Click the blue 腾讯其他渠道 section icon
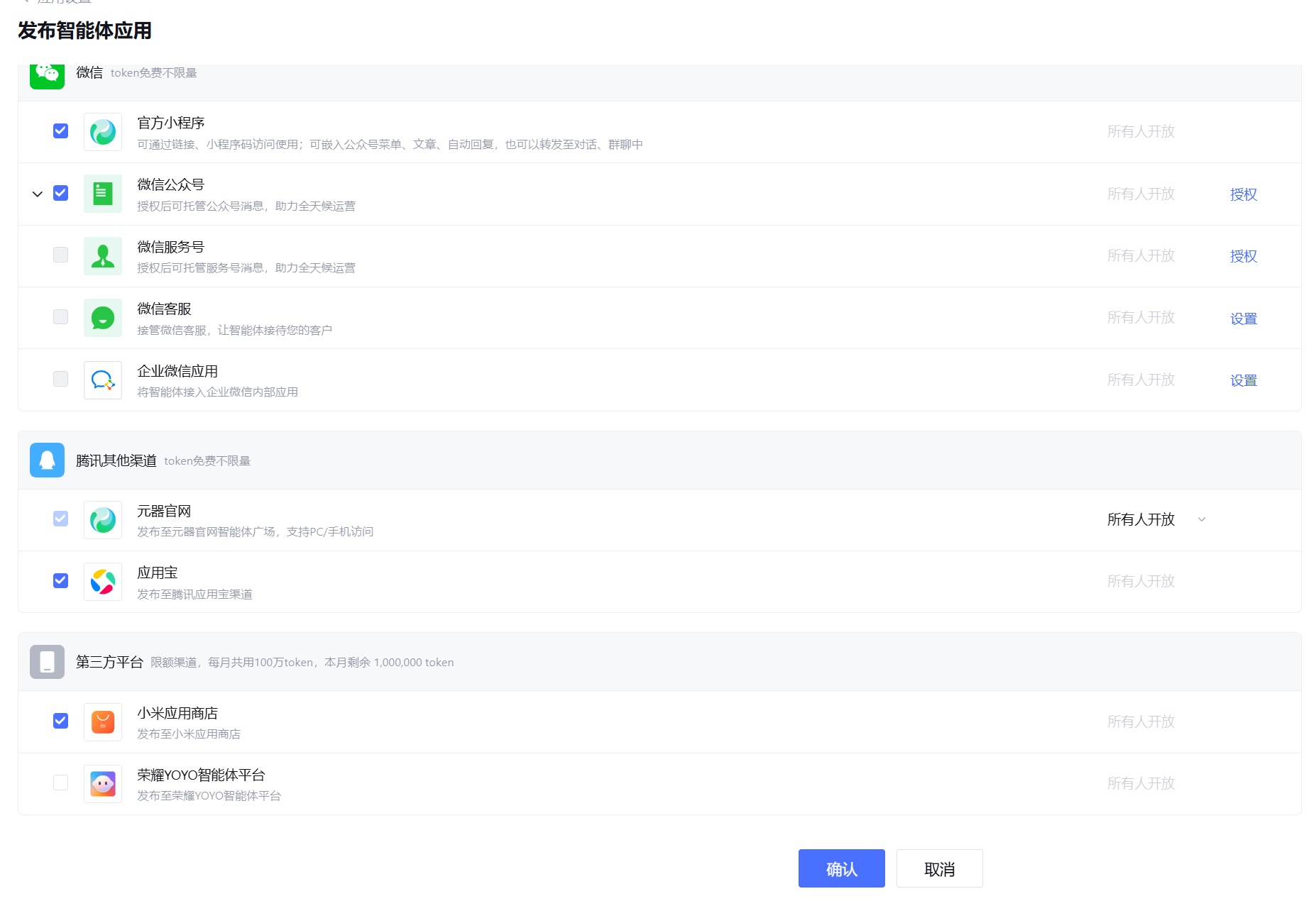The image size is (1316, 901). (x=47, y=460)
